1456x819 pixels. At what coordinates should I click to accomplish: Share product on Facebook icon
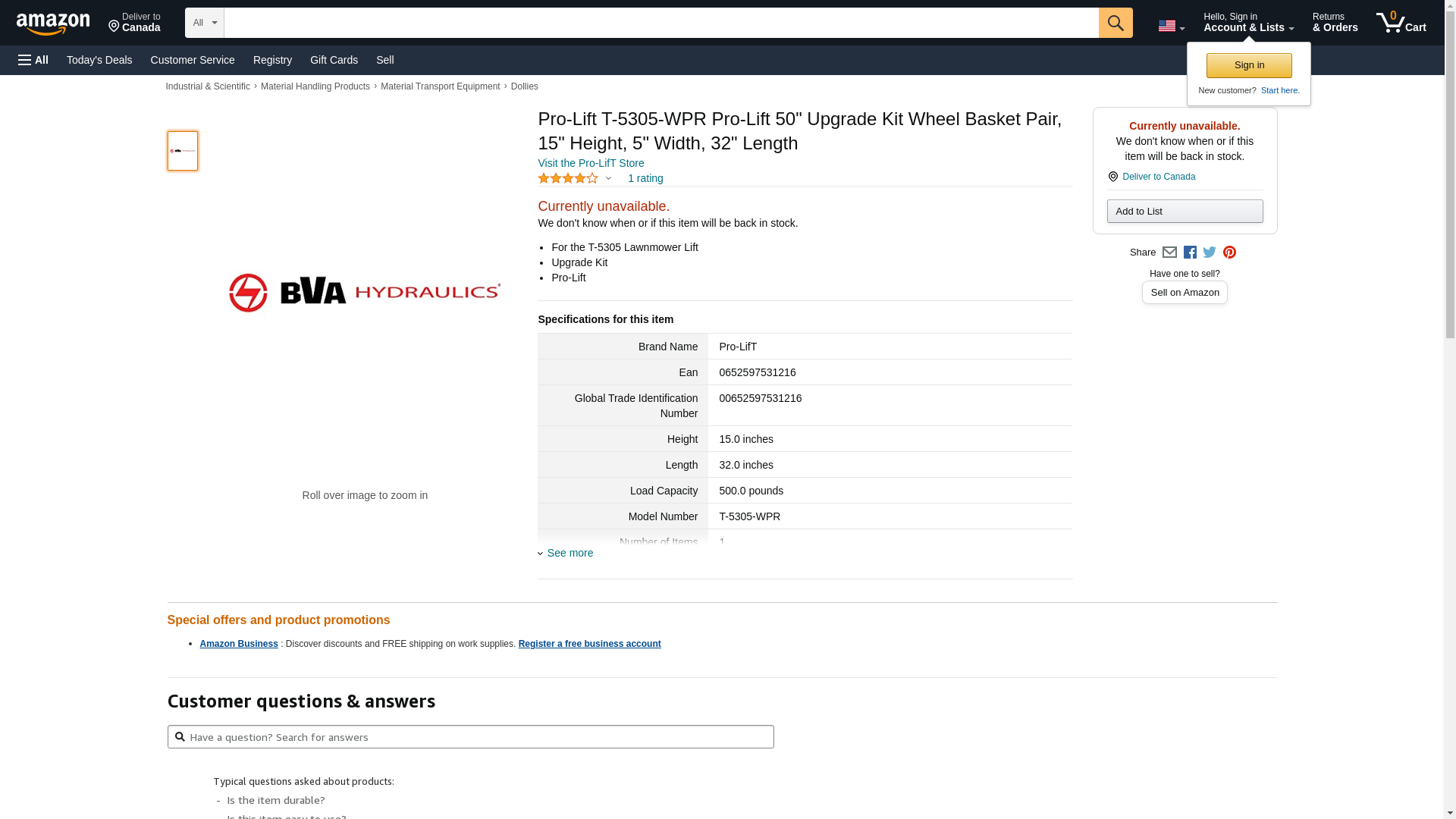(x=1190, y=253)
